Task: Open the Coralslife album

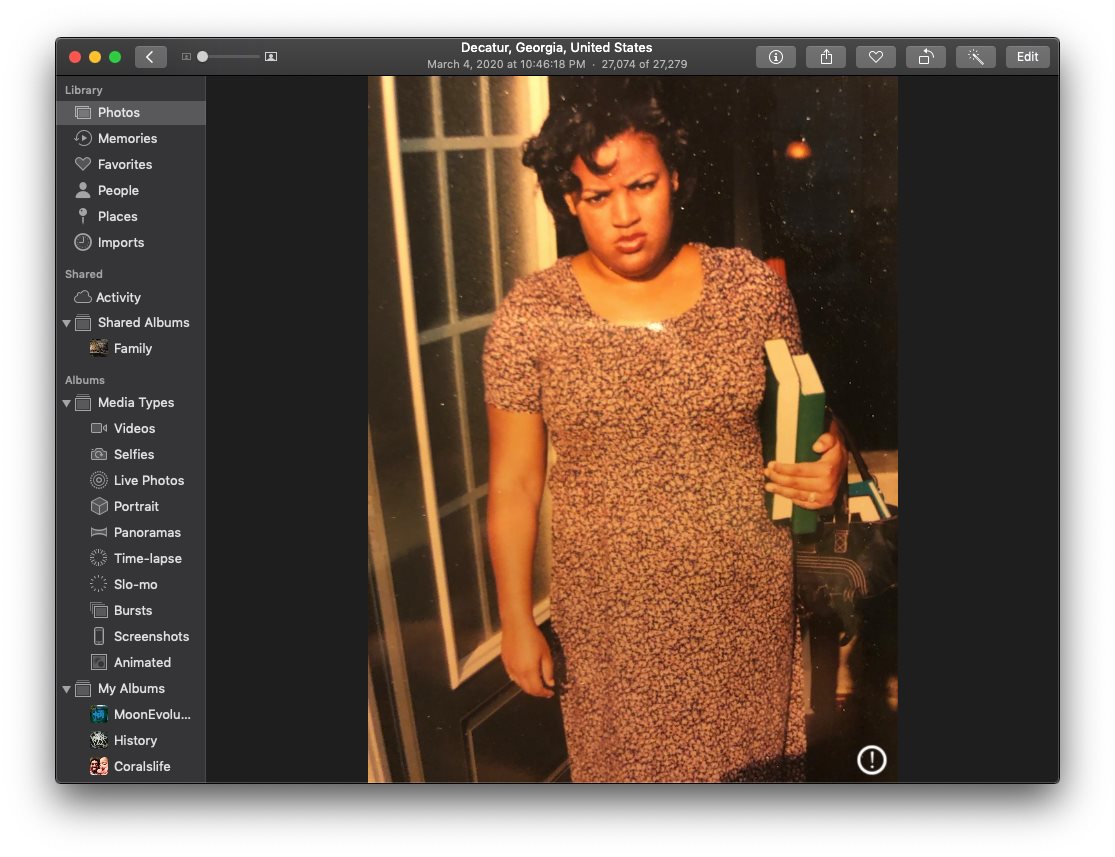Action: pyautogui.click(x=141, y=767)
